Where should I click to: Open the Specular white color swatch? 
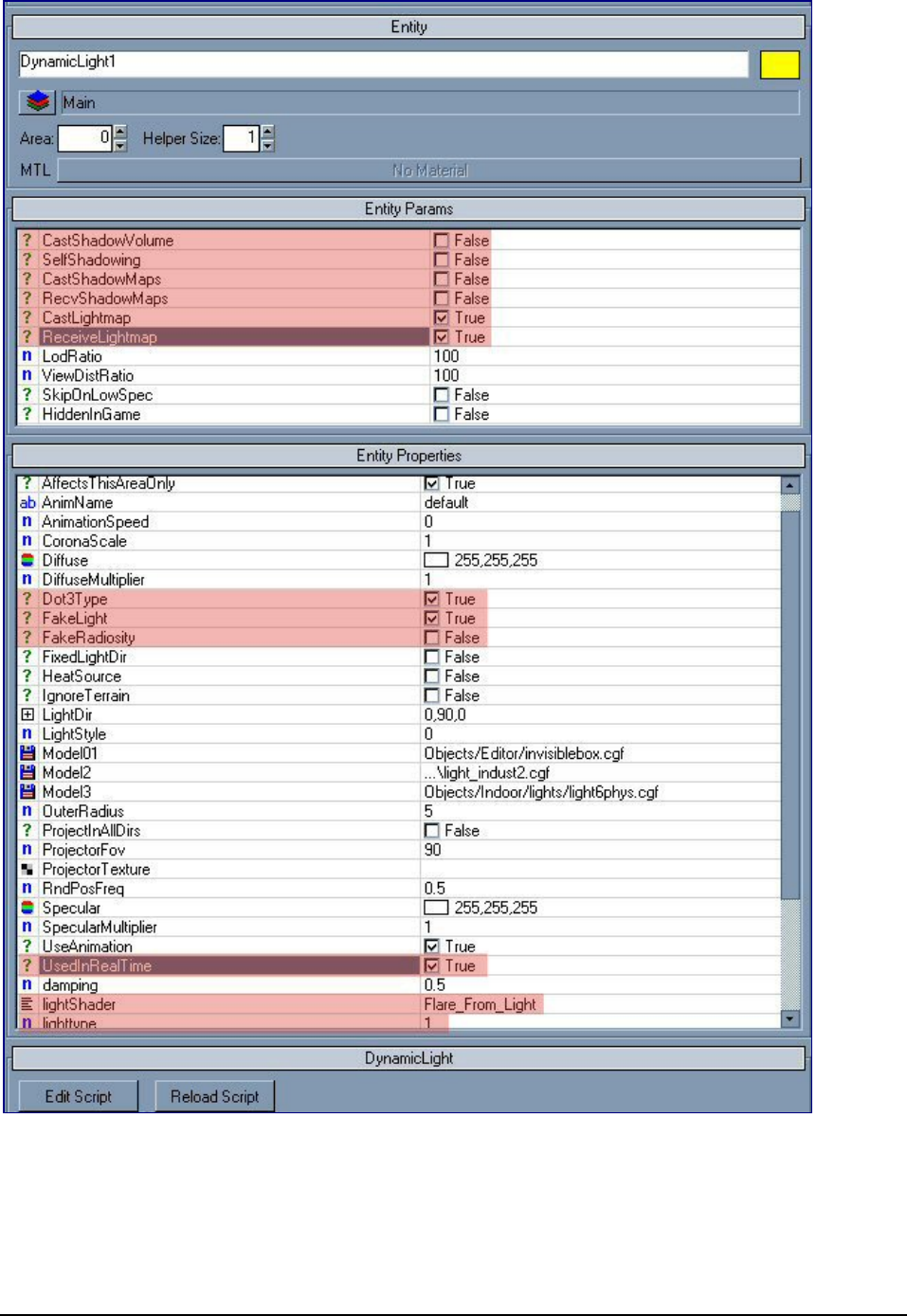tap(436, 908)
